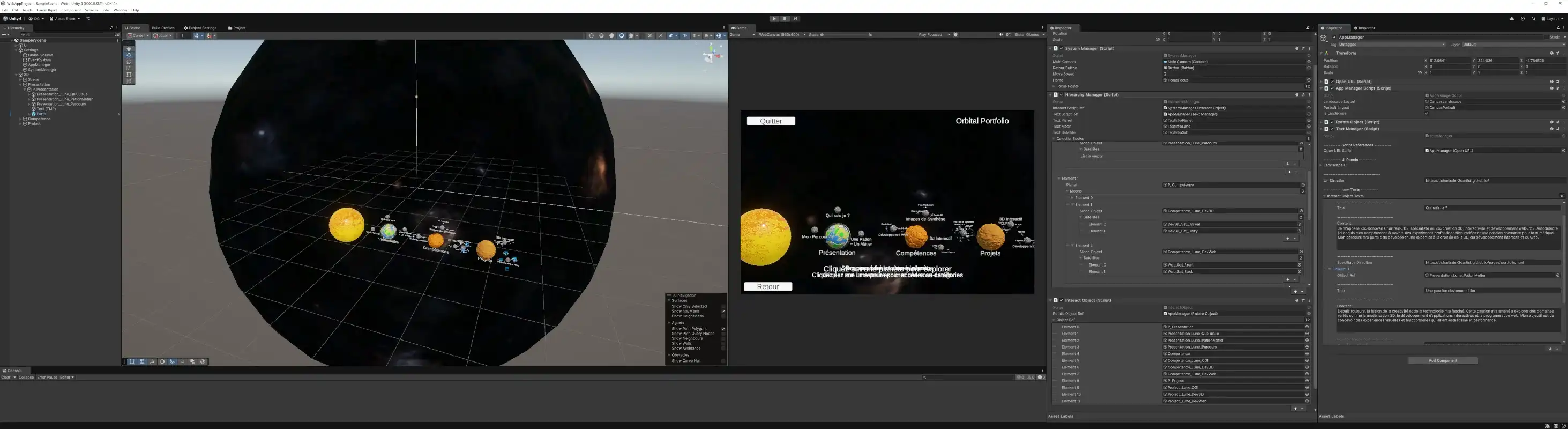Click the Retour button in Game view
The width and height of the screenshot is (1568, 429).
coord(767,286)
